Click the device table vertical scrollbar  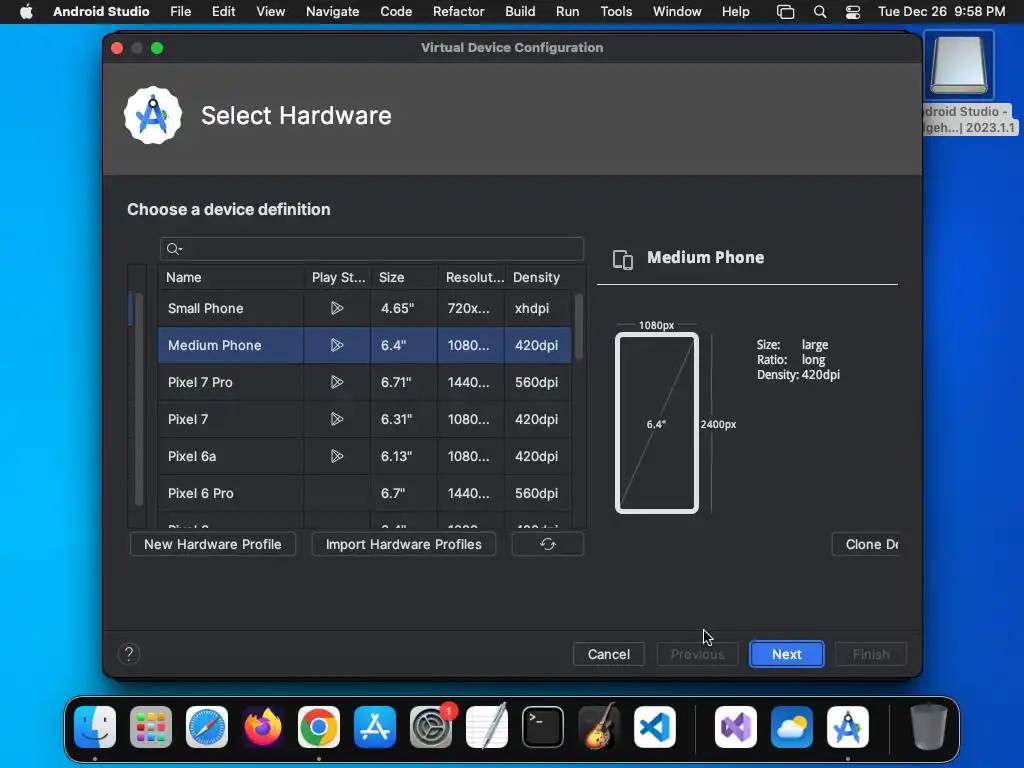579,327
